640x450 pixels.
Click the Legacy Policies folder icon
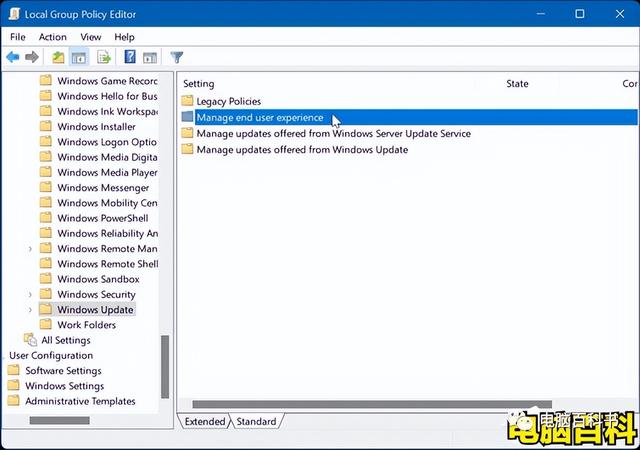(187, 100)
